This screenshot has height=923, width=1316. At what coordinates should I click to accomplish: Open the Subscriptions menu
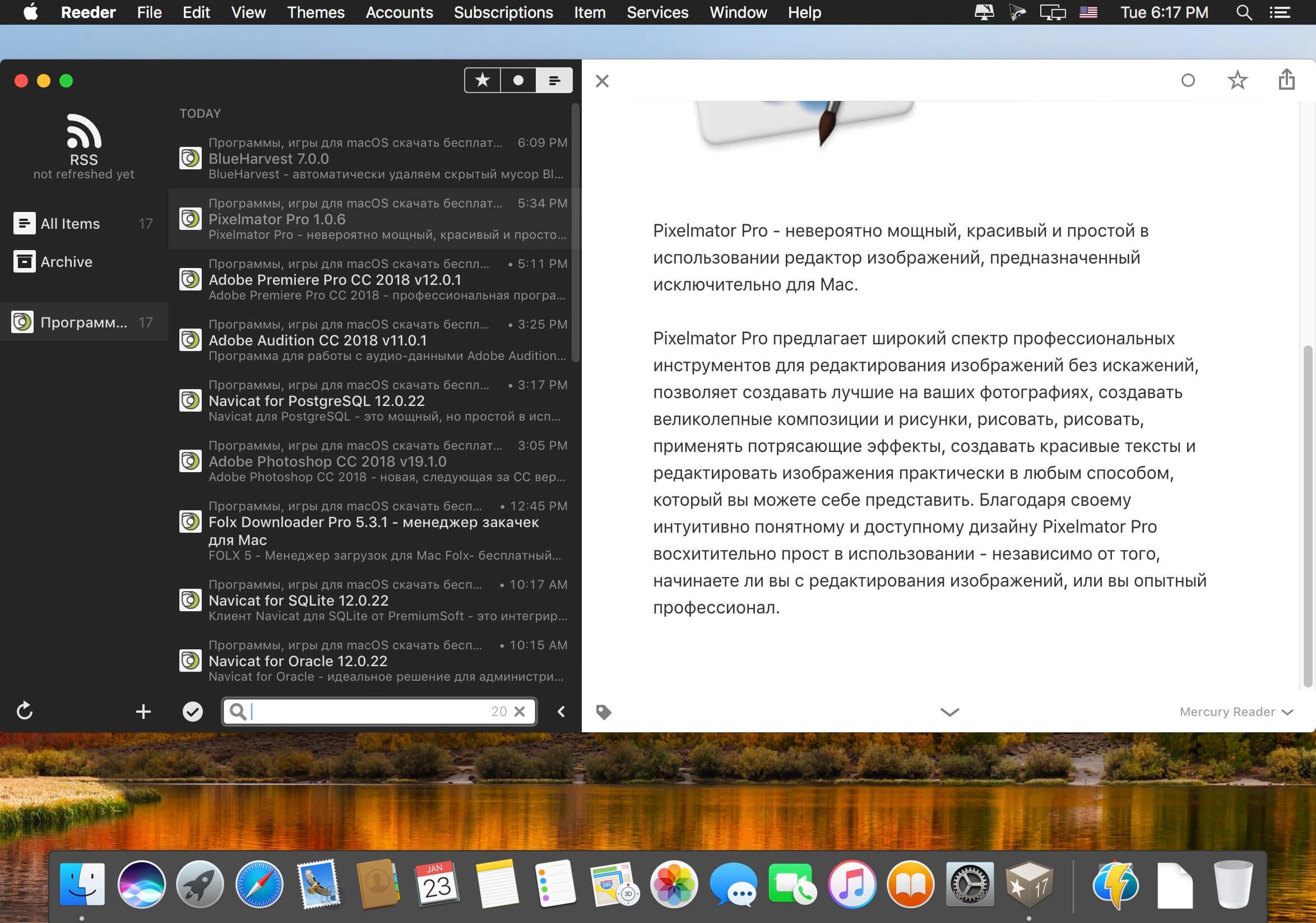[503, 12]
